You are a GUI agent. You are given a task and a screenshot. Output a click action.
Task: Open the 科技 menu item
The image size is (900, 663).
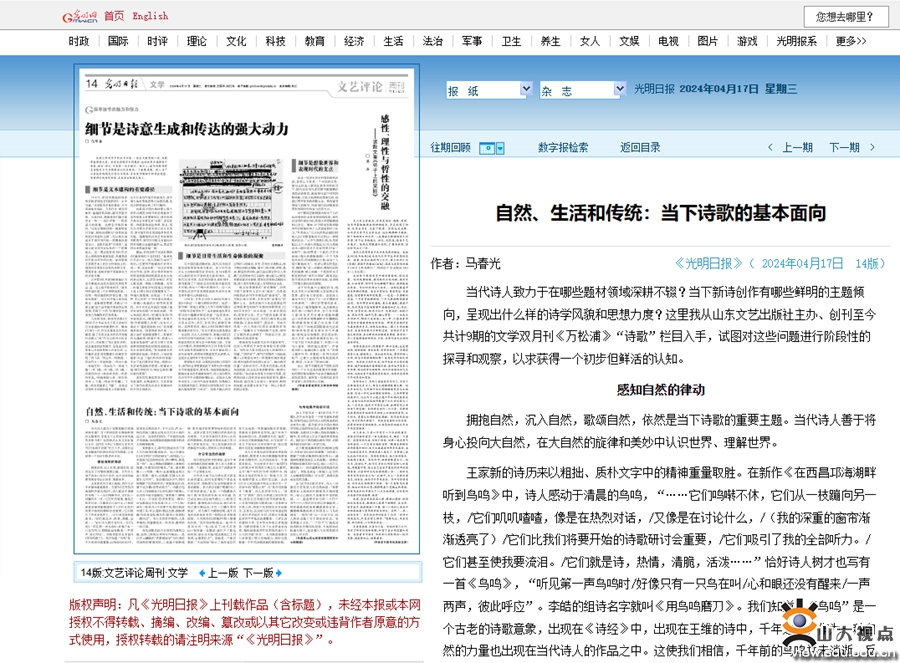[276, 41]
